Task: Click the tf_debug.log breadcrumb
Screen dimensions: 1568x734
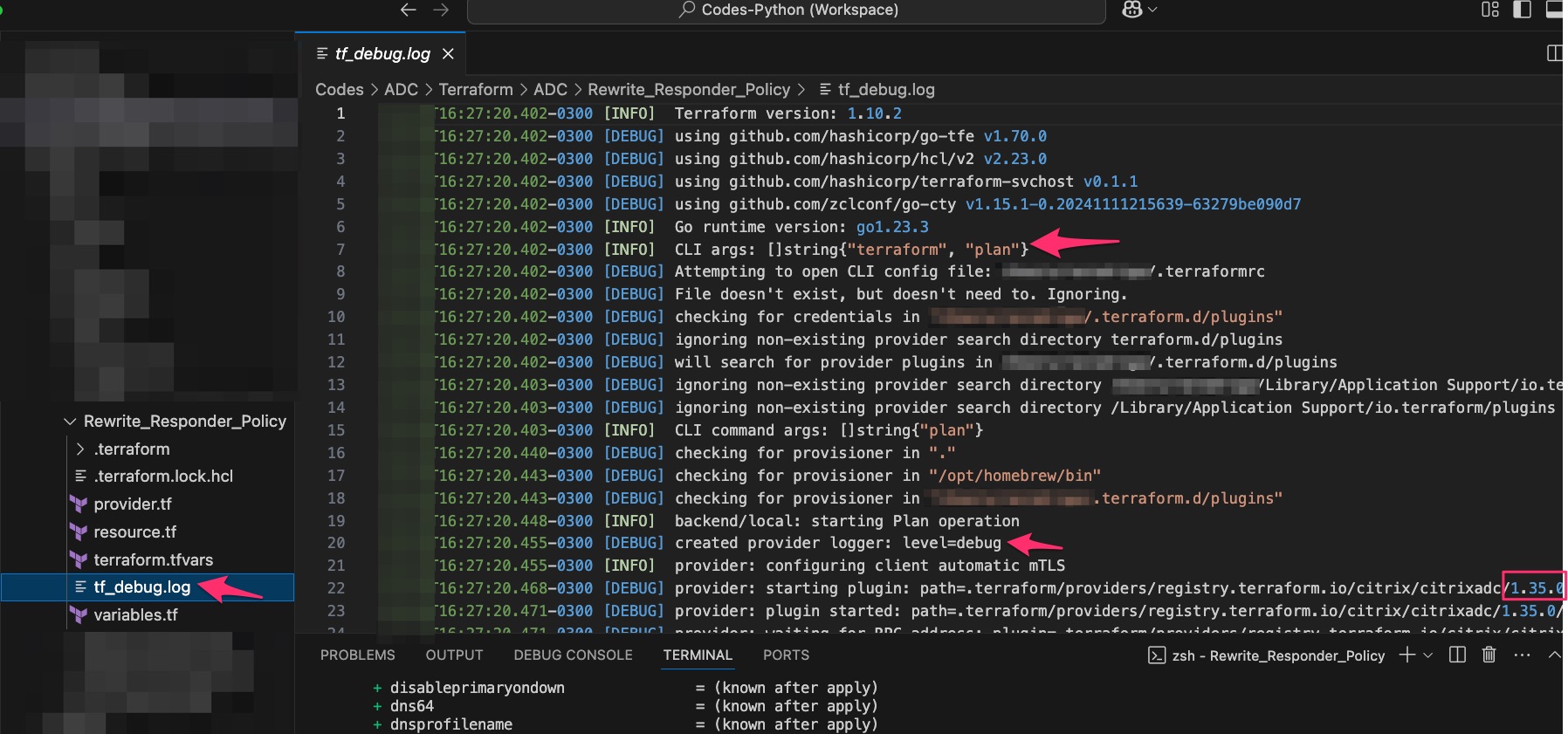Action: pos(877,90)
